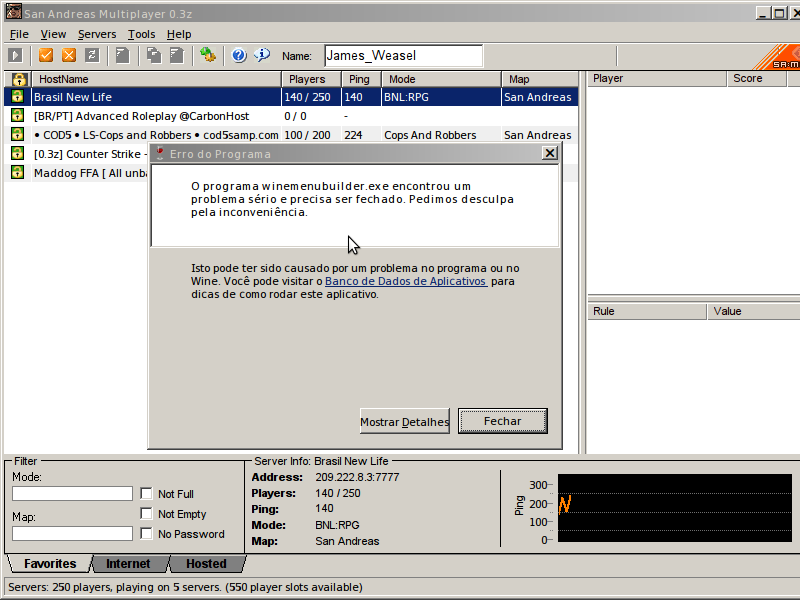Switch to the Internet tab

(128, 564)
